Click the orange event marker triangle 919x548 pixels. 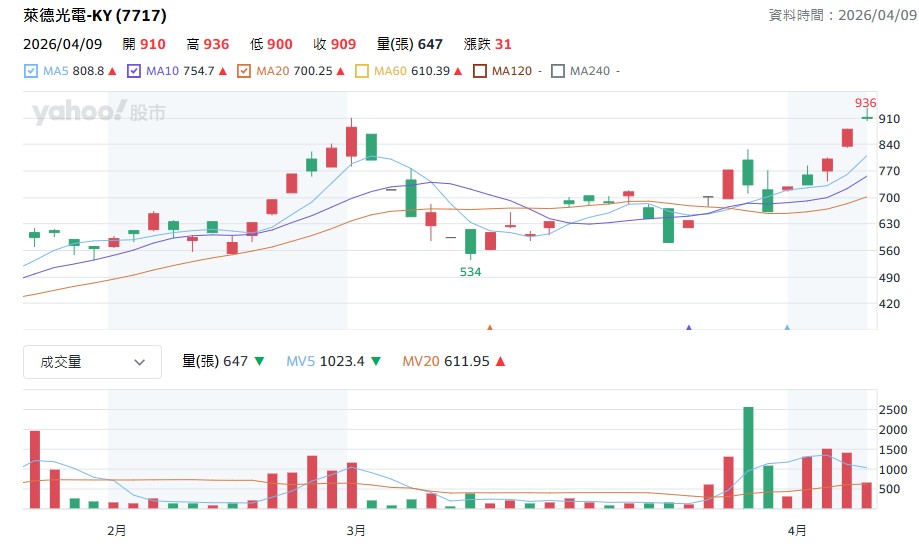[x=490, y=328]
